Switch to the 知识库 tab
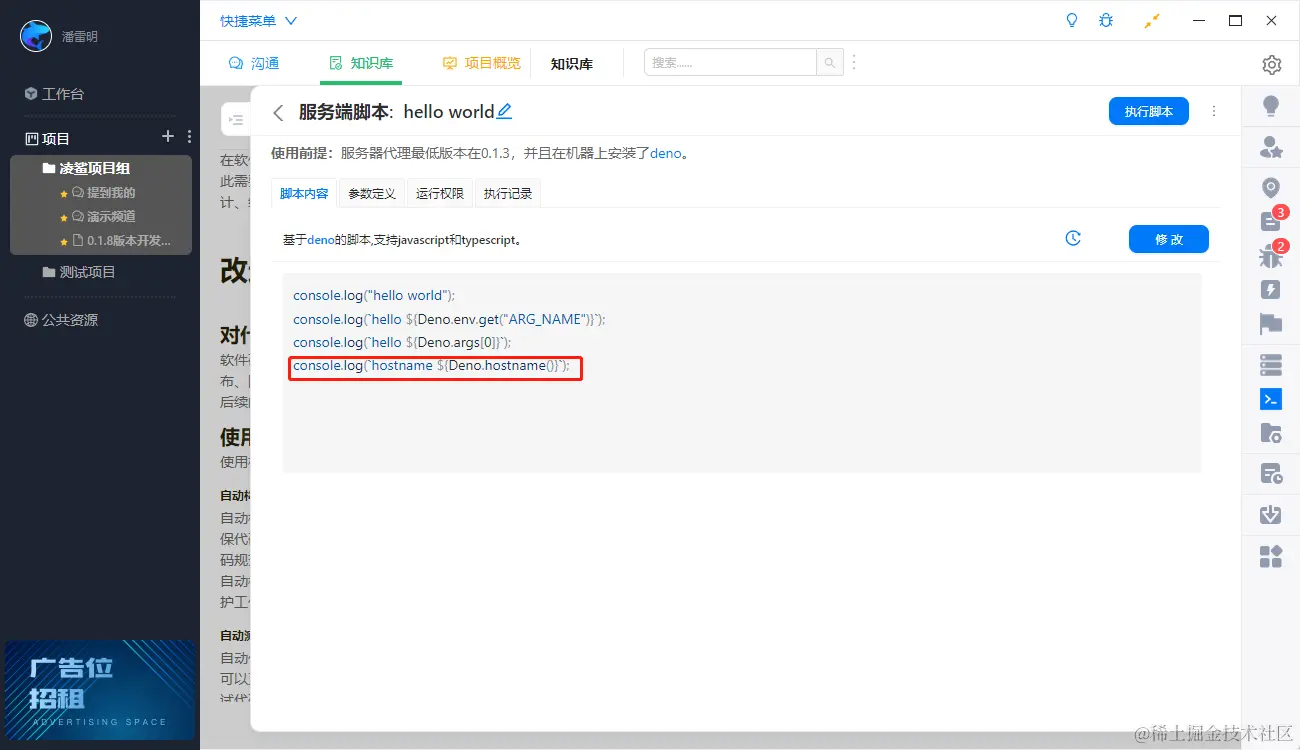This screenshot has width=1300, height=750. coord(361,63)
